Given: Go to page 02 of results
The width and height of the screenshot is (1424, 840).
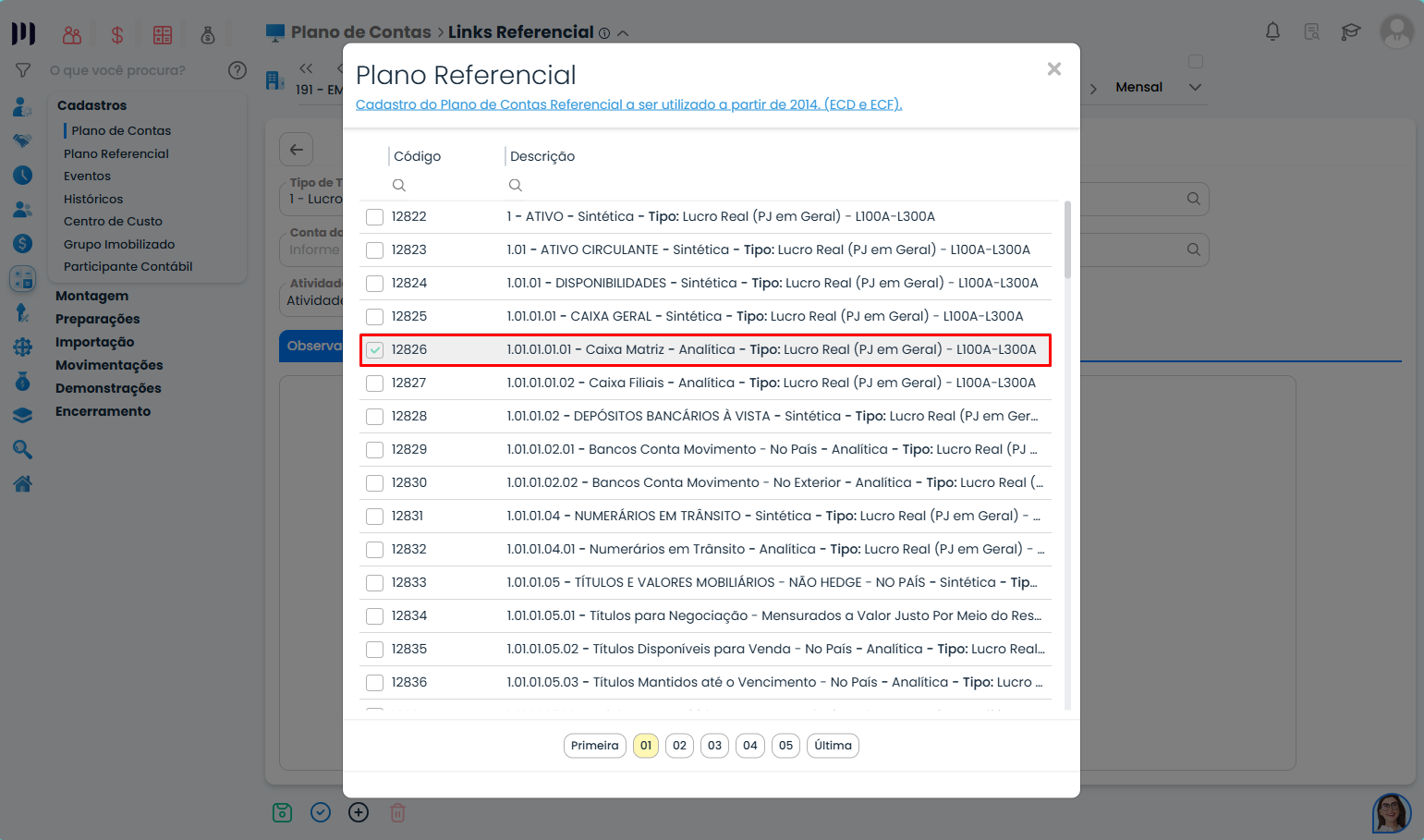Looking at the screenshot, I should pos(679,746).
